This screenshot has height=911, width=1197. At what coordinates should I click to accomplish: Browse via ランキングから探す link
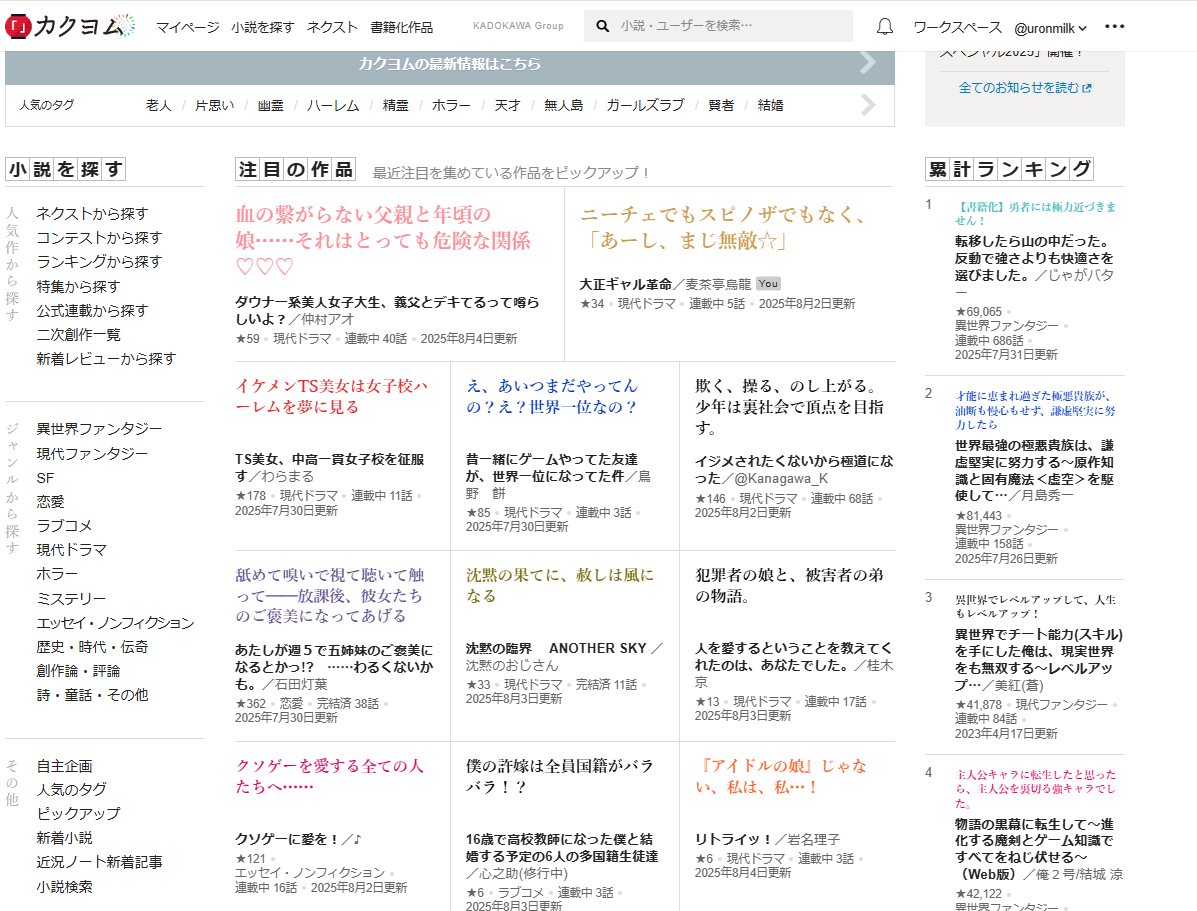pos(99,262)
